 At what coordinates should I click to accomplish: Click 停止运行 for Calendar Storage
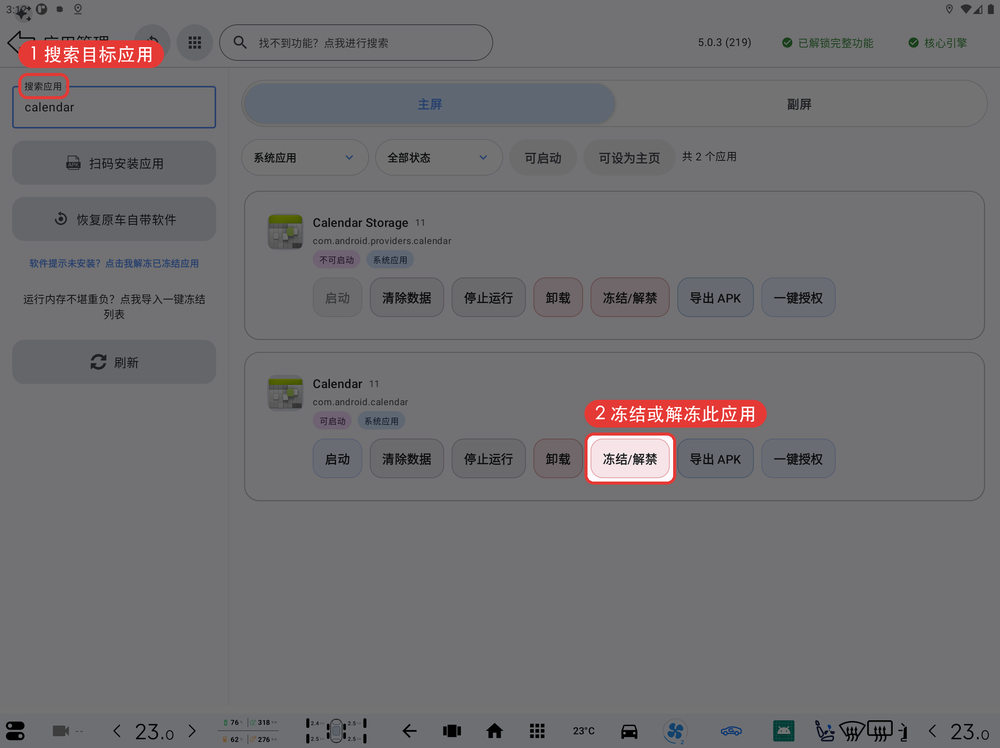[x=489, y=298]
